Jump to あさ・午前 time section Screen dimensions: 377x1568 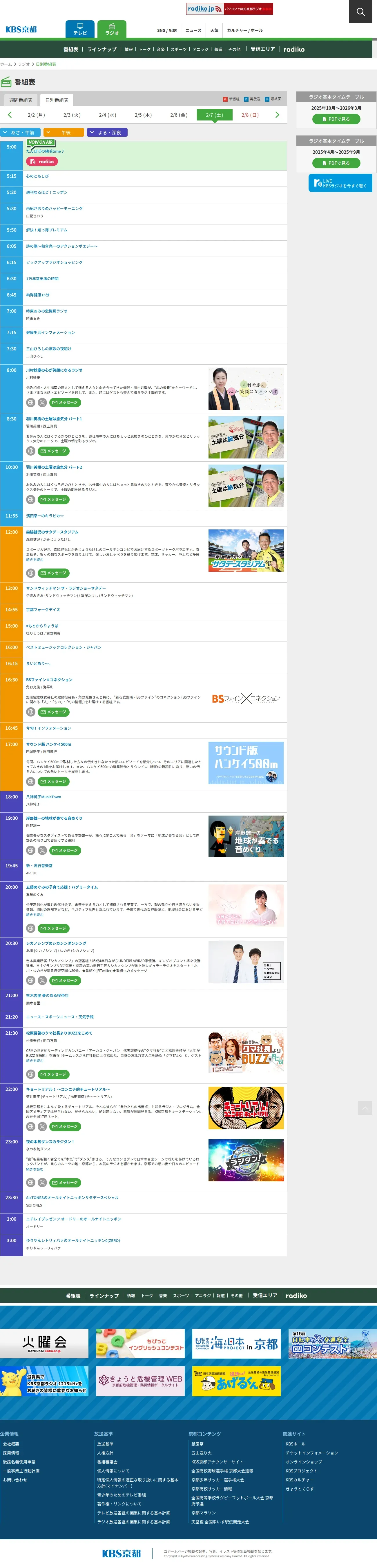point(20,132)
